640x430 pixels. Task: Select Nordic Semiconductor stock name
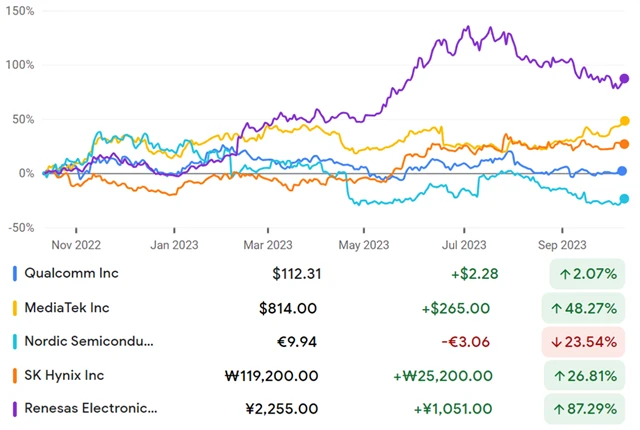tap(91, 340)
